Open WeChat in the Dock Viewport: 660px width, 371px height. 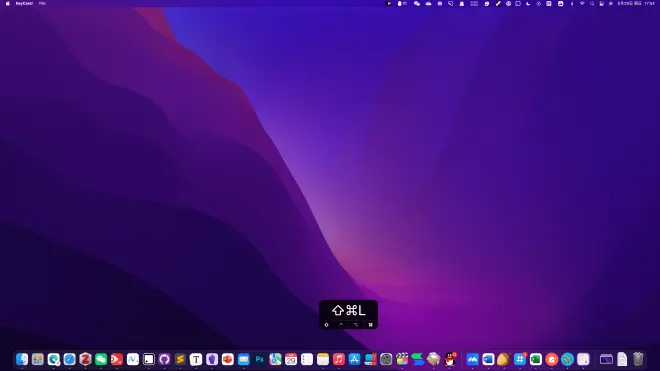[101, 359]
